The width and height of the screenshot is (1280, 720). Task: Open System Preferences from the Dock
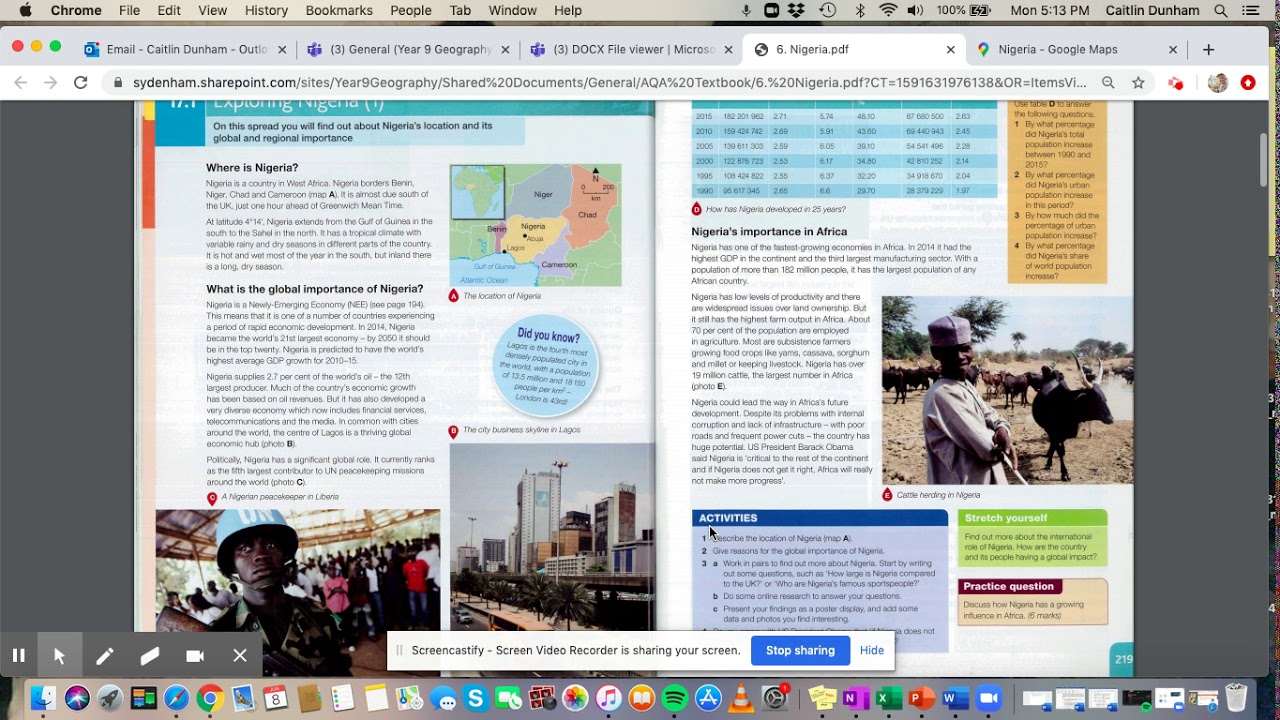775,698
